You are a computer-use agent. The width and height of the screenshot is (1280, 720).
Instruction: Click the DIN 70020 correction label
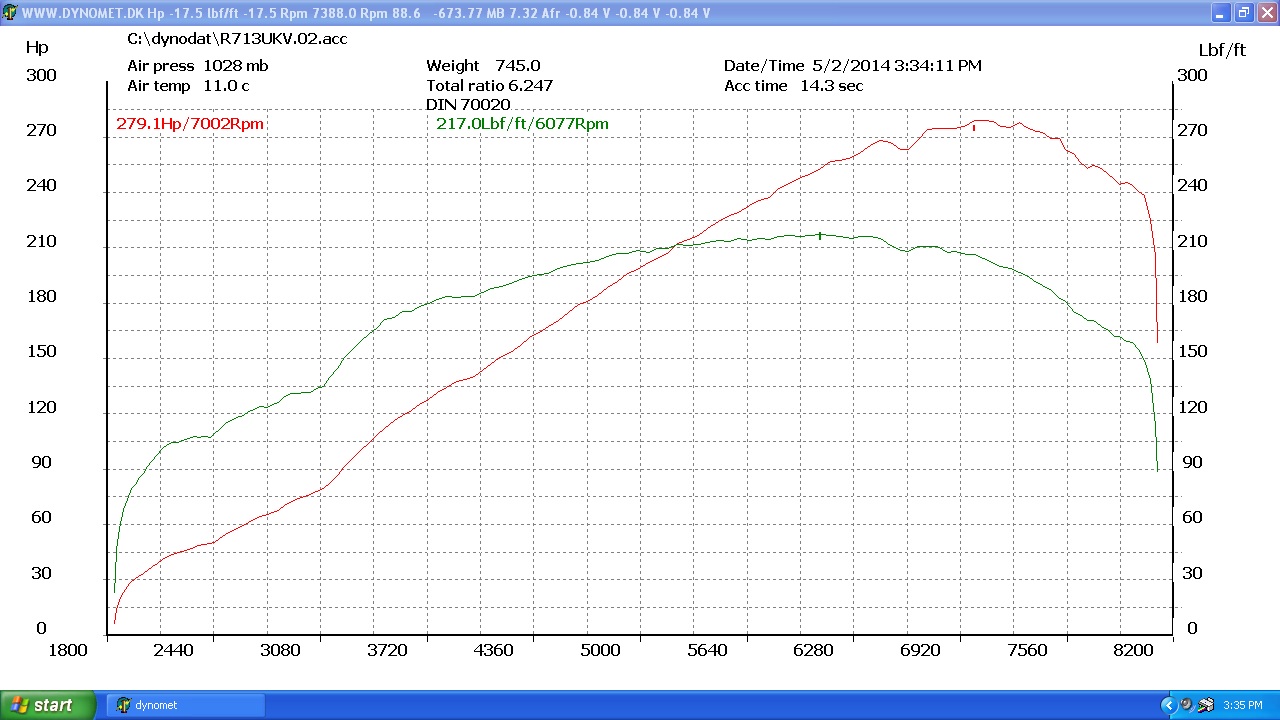point(468,105)
